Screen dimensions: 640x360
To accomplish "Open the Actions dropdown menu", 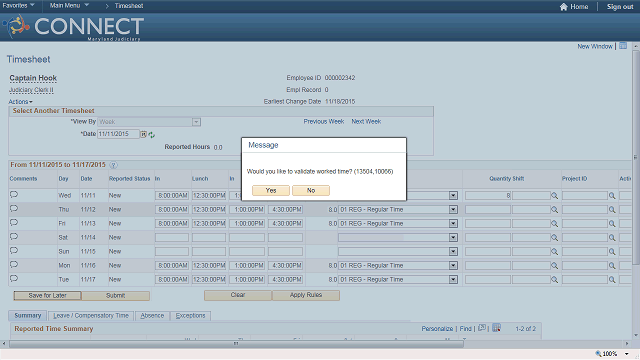I will coord(20,102).
